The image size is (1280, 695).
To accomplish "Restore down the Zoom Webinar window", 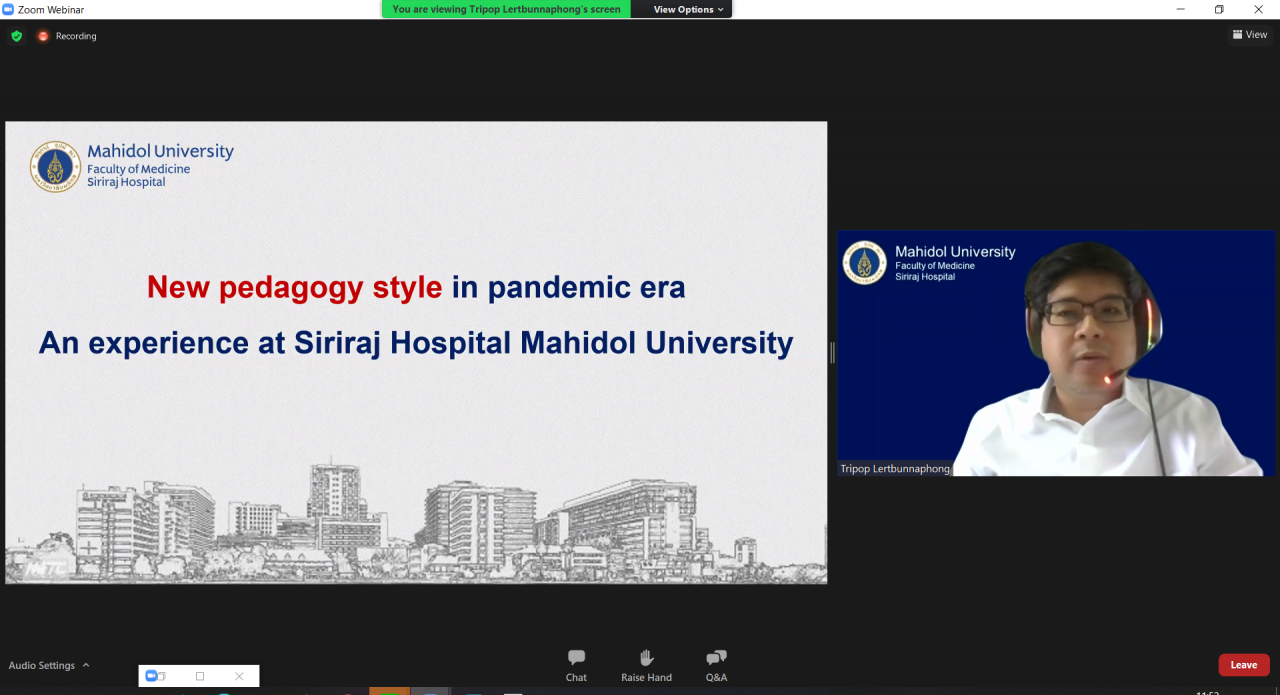I will (1219, 9).
